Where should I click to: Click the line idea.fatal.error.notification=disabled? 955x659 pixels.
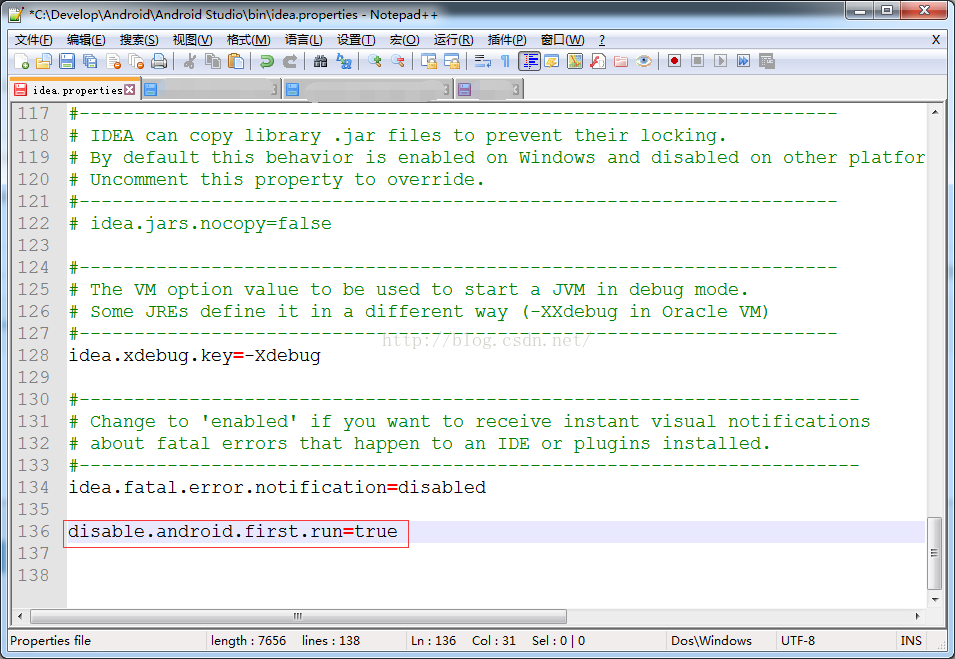pyautogui.click(x=277, y=487)
